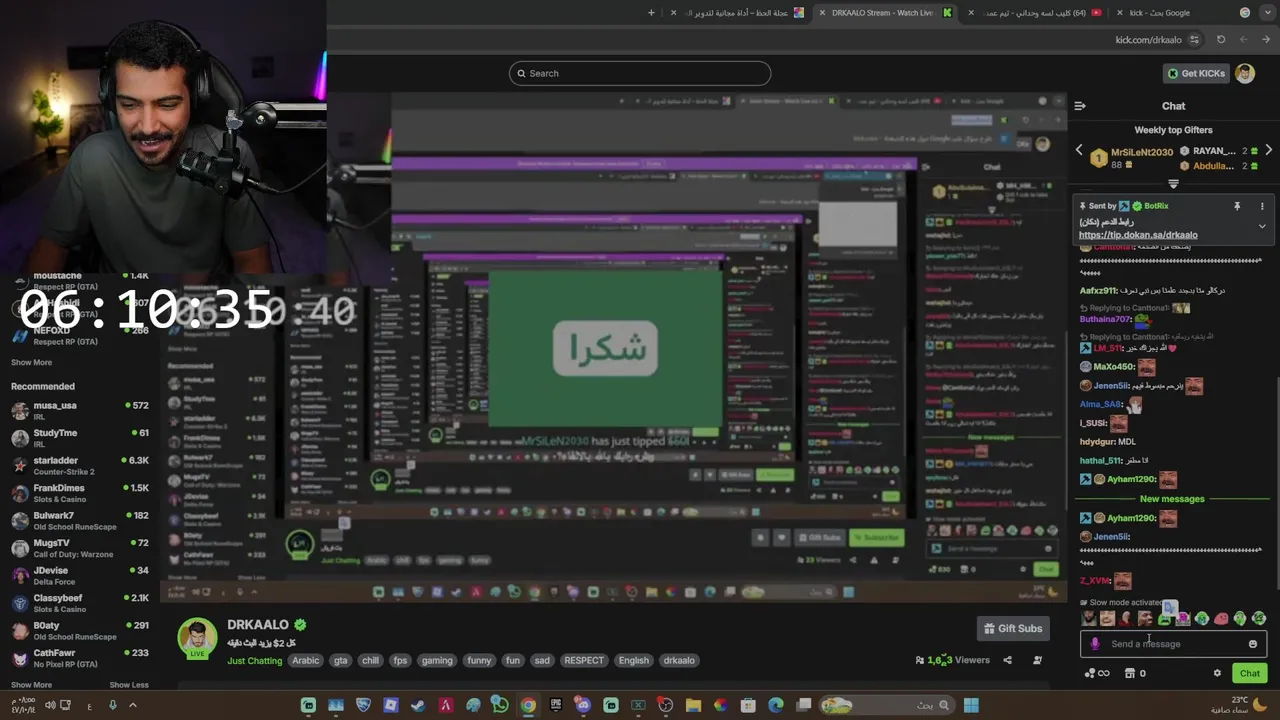Show next Weekly top Gifters page
Screen dimensions: 1280x720
[x=1268, y=151]
